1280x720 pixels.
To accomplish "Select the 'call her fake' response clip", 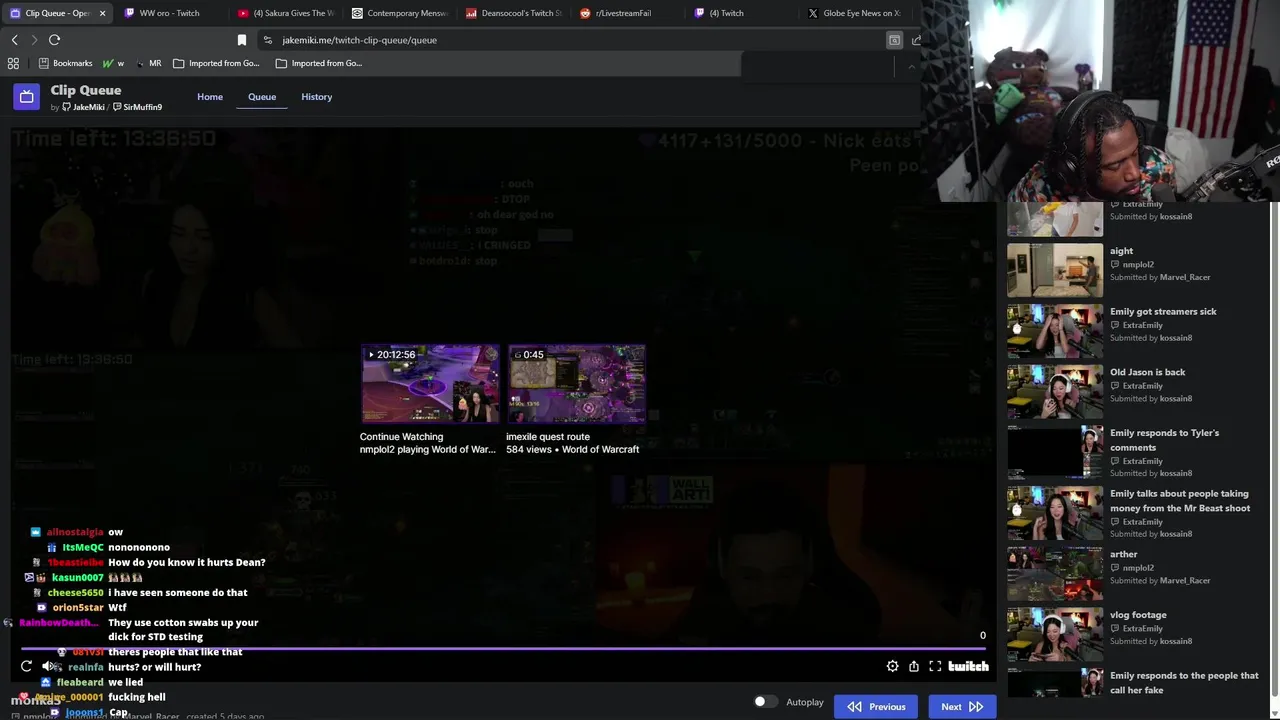I will (x=1136, y=683).
